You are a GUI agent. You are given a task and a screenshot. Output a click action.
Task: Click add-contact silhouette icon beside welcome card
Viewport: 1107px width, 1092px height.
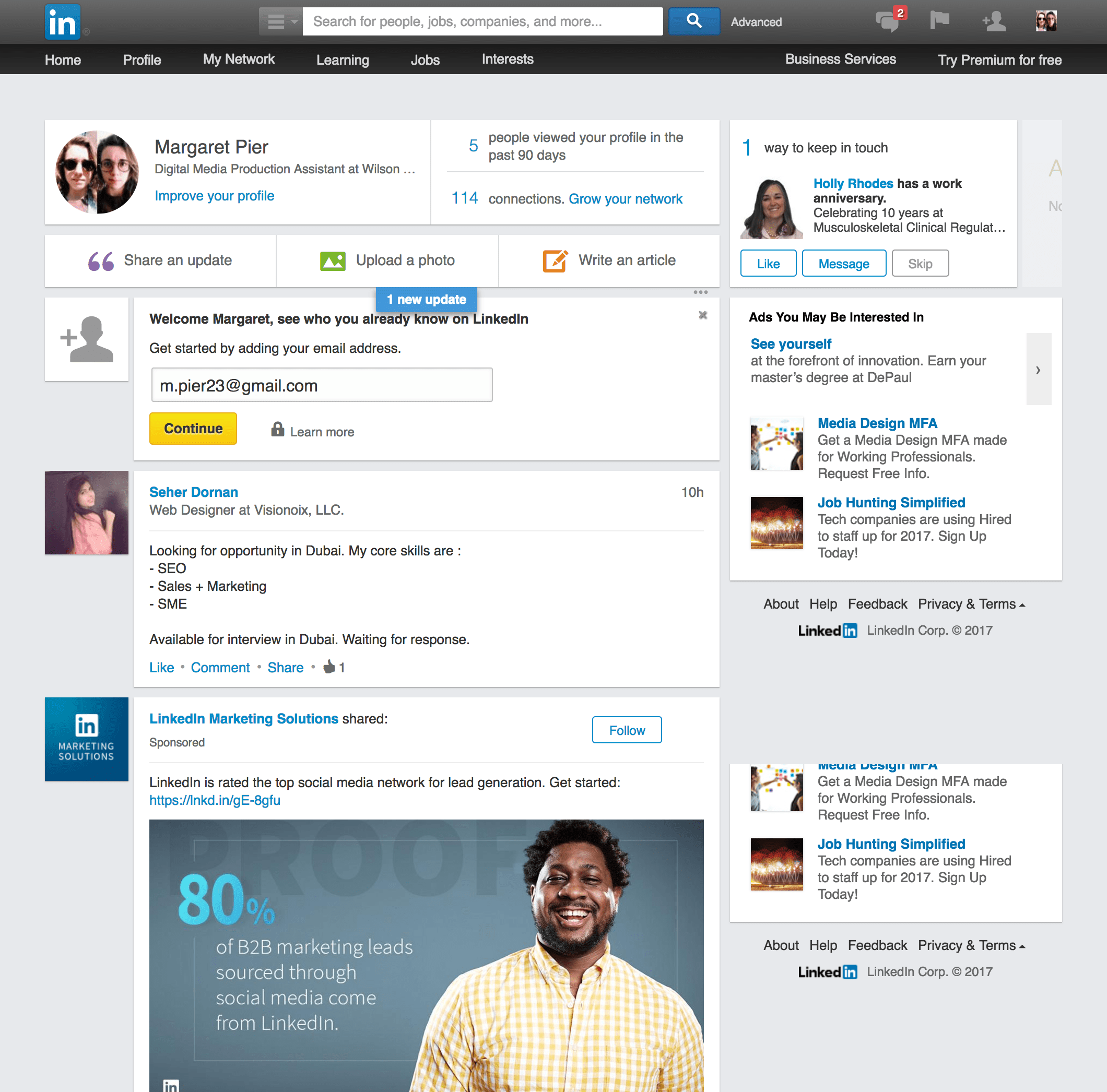click(x=87, y=339)
